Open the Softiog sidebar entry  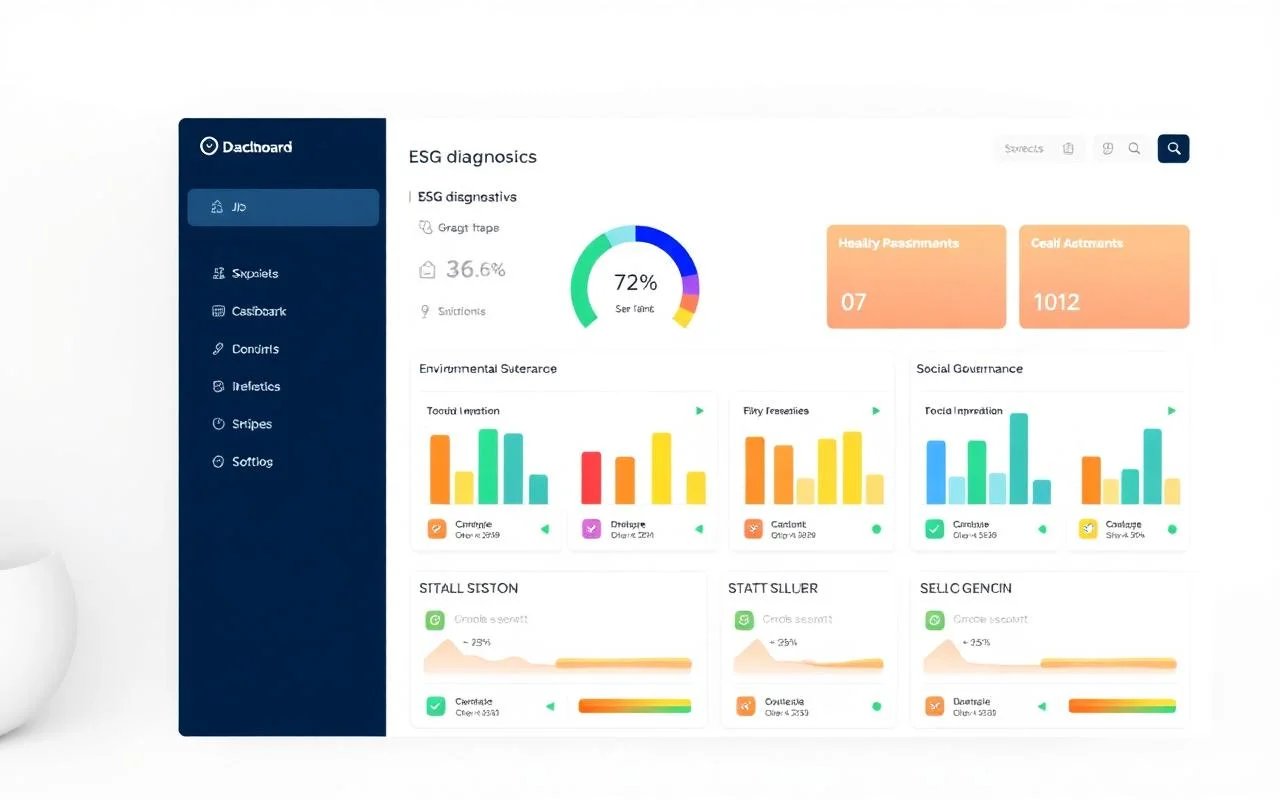[243, 462]
